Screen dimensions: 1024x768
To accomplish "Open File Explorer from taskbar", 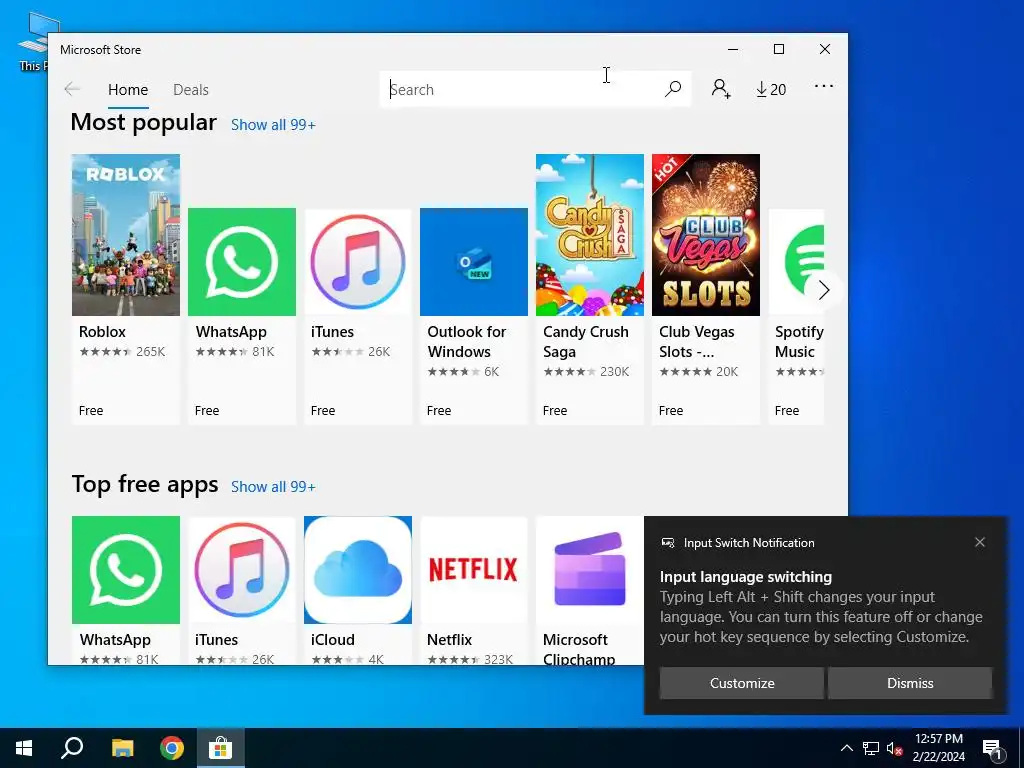I will coord(122,748).
